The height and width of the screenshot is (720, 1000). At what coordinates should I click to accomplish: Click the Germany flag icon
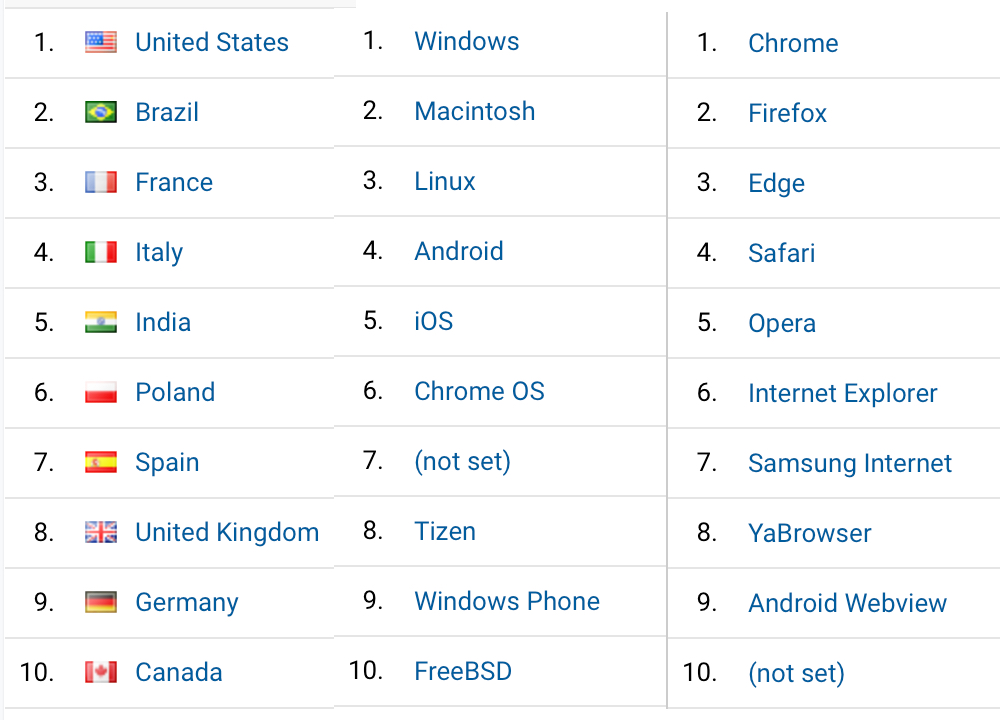[x=101, y=602]
